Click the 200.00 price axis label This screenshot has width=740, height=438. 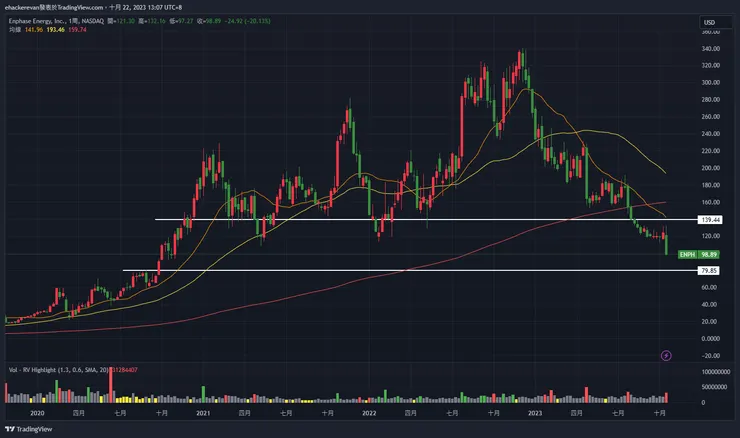(711, 168)
